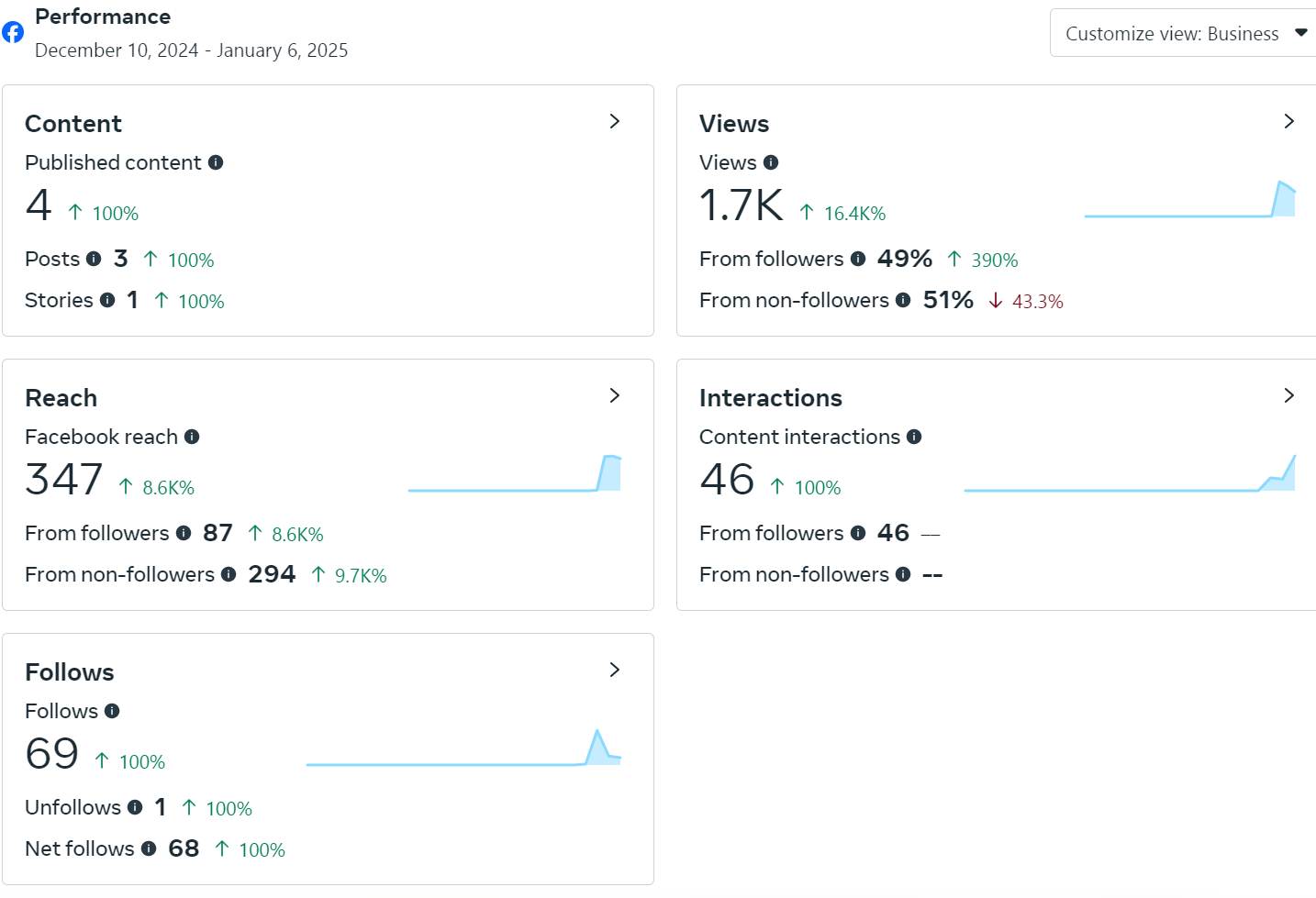Open the Customize view: Business dropdown
Viewport: 1316px width, 898px height.
coord(1184,34)
